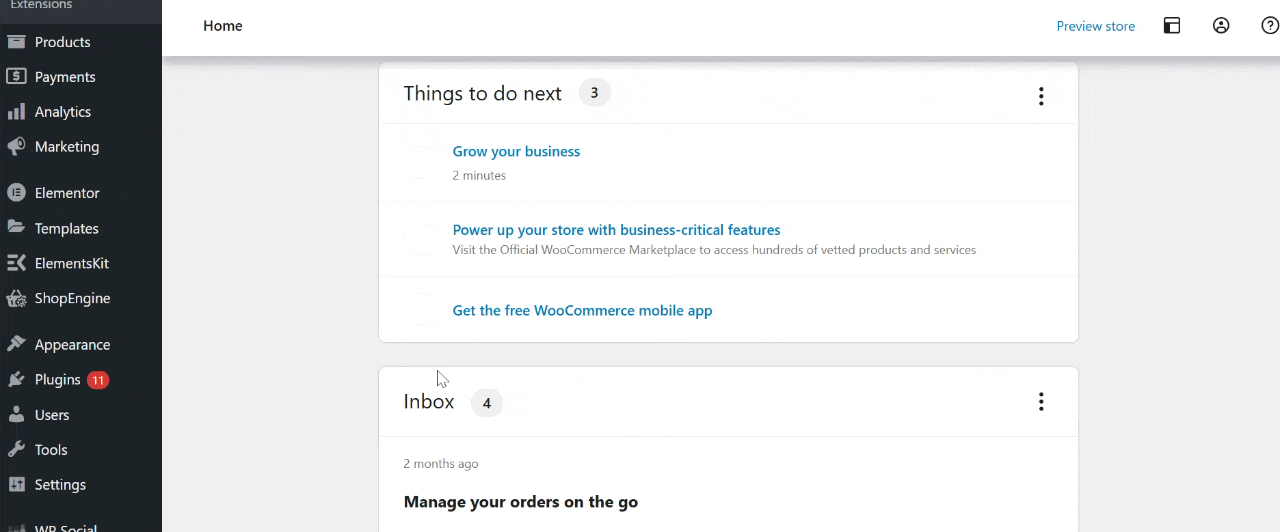The width and height of the screenshot is (1280, 532).
Task: Click the ShopEngine basket icon
Action: [x=16, y=298]
